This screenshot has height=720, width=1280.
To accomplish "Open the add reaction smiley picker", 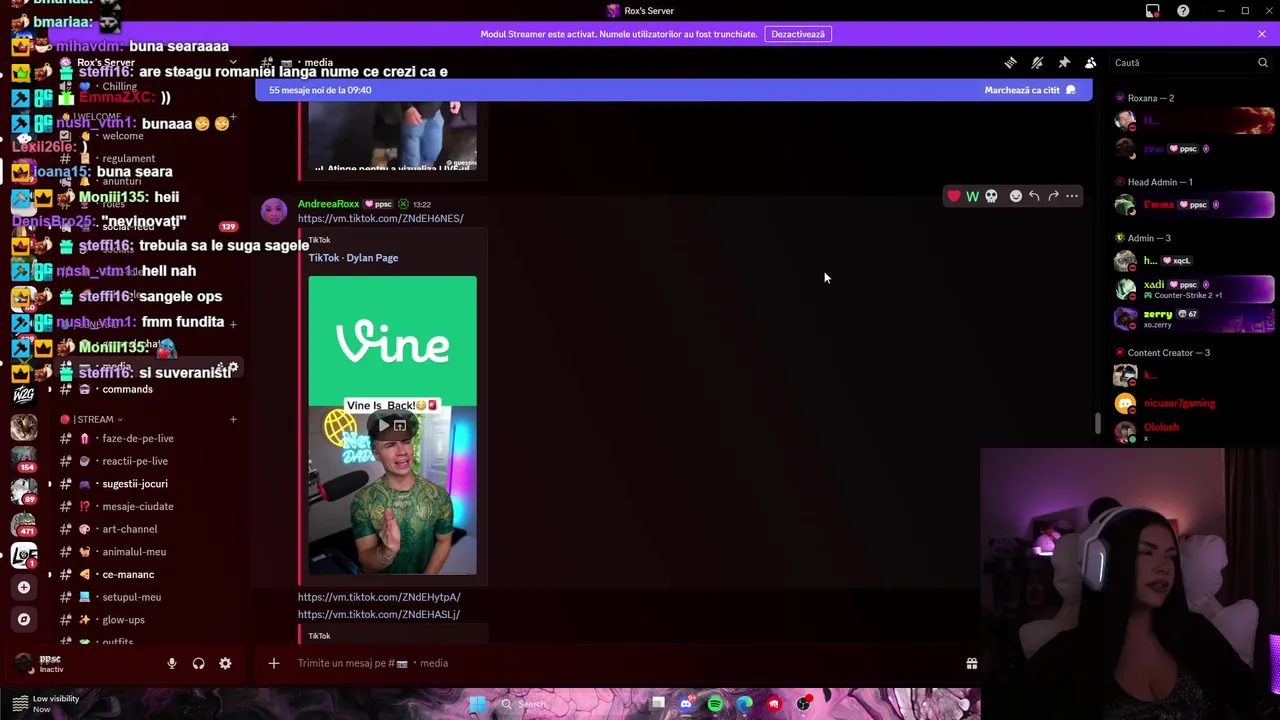I will (x=1016, y=196).
